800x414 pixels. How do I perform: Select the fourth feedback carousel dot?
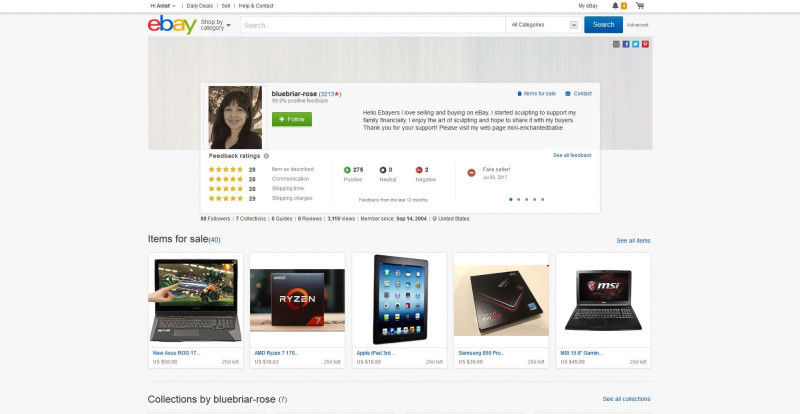click(x=535, y=200)
